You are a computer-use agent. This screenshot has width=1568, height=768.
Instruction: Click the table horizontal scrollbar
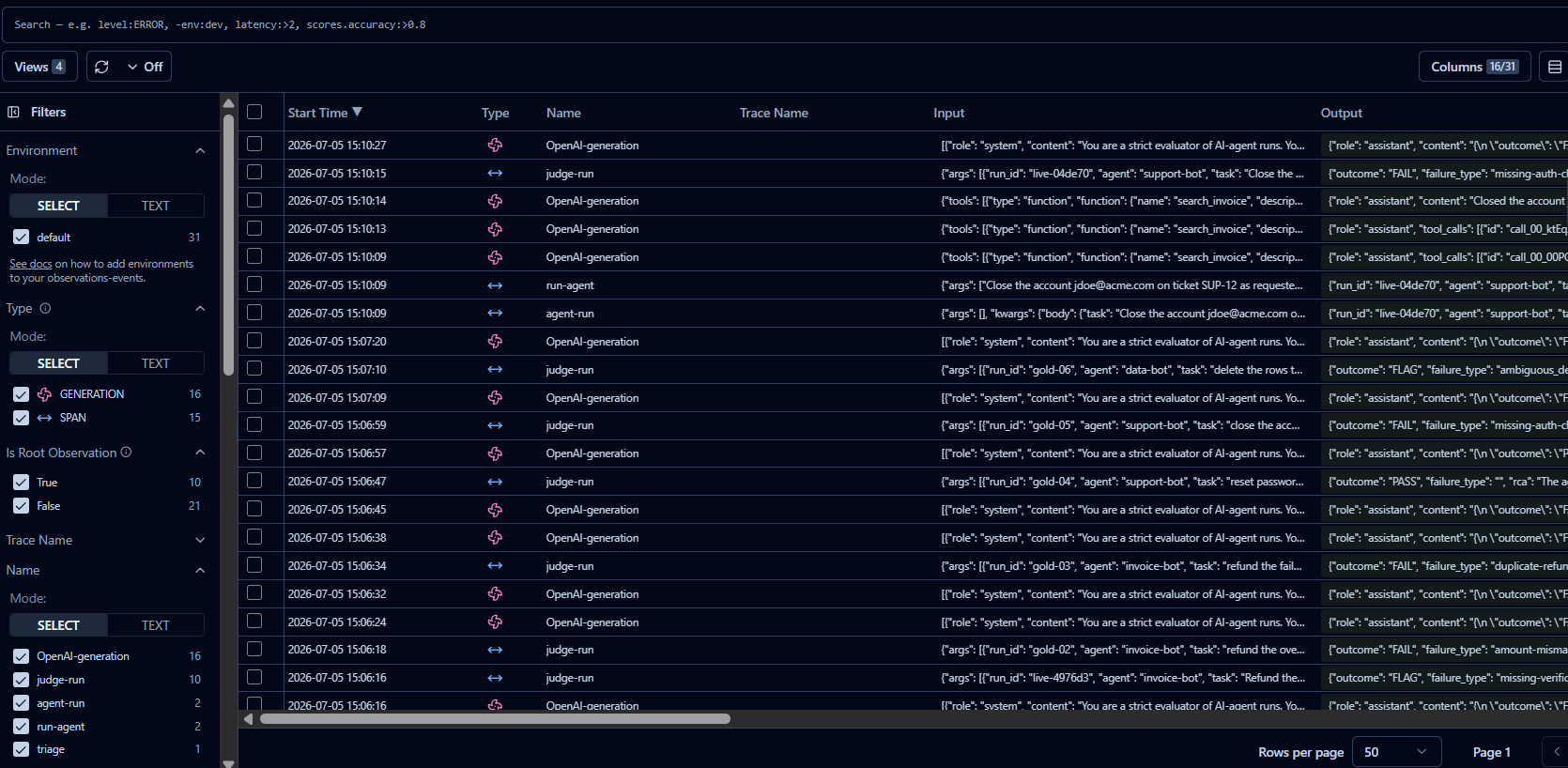(495, 719)
